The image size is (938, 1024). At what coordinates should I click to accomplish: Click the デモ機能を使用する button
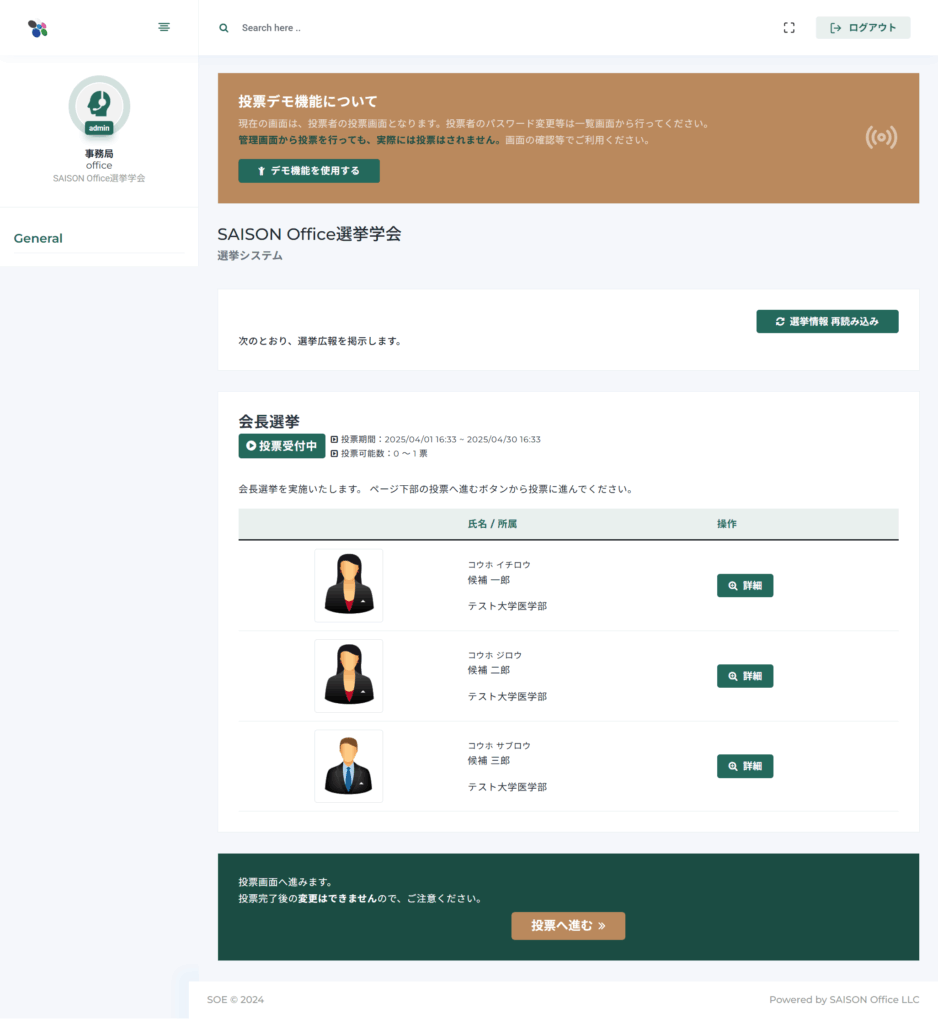[x=309, y=171]
